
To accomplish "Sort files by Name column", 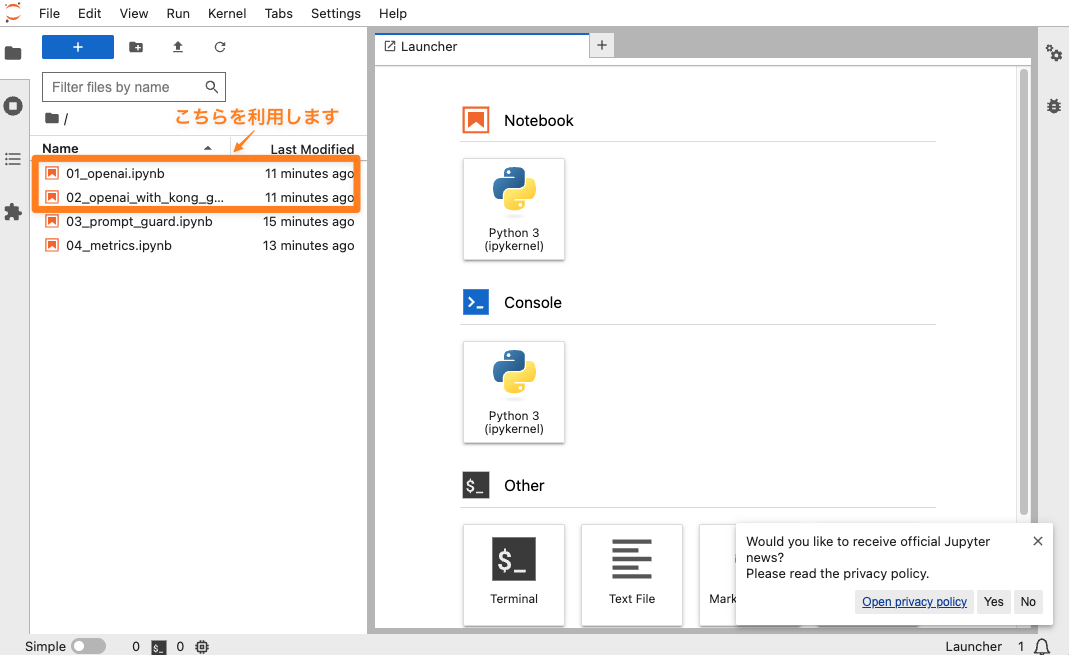I will pos(60,148).
